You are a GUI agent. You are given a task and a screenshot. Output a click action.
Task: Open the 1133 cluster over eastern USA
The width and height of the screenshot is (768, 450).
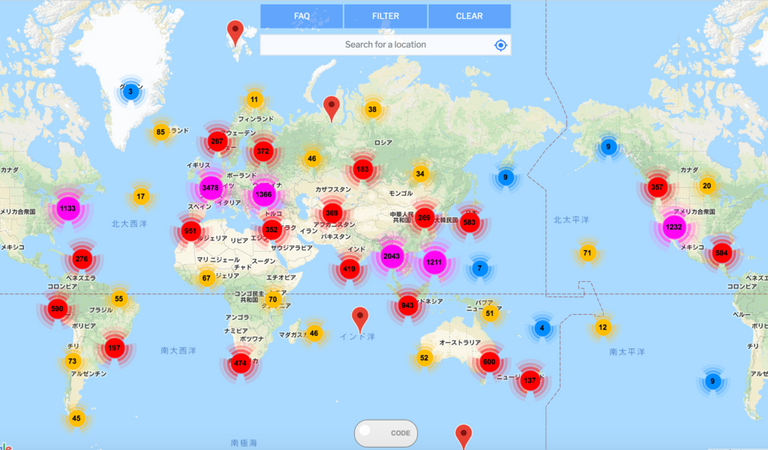[x=68, y=209]
